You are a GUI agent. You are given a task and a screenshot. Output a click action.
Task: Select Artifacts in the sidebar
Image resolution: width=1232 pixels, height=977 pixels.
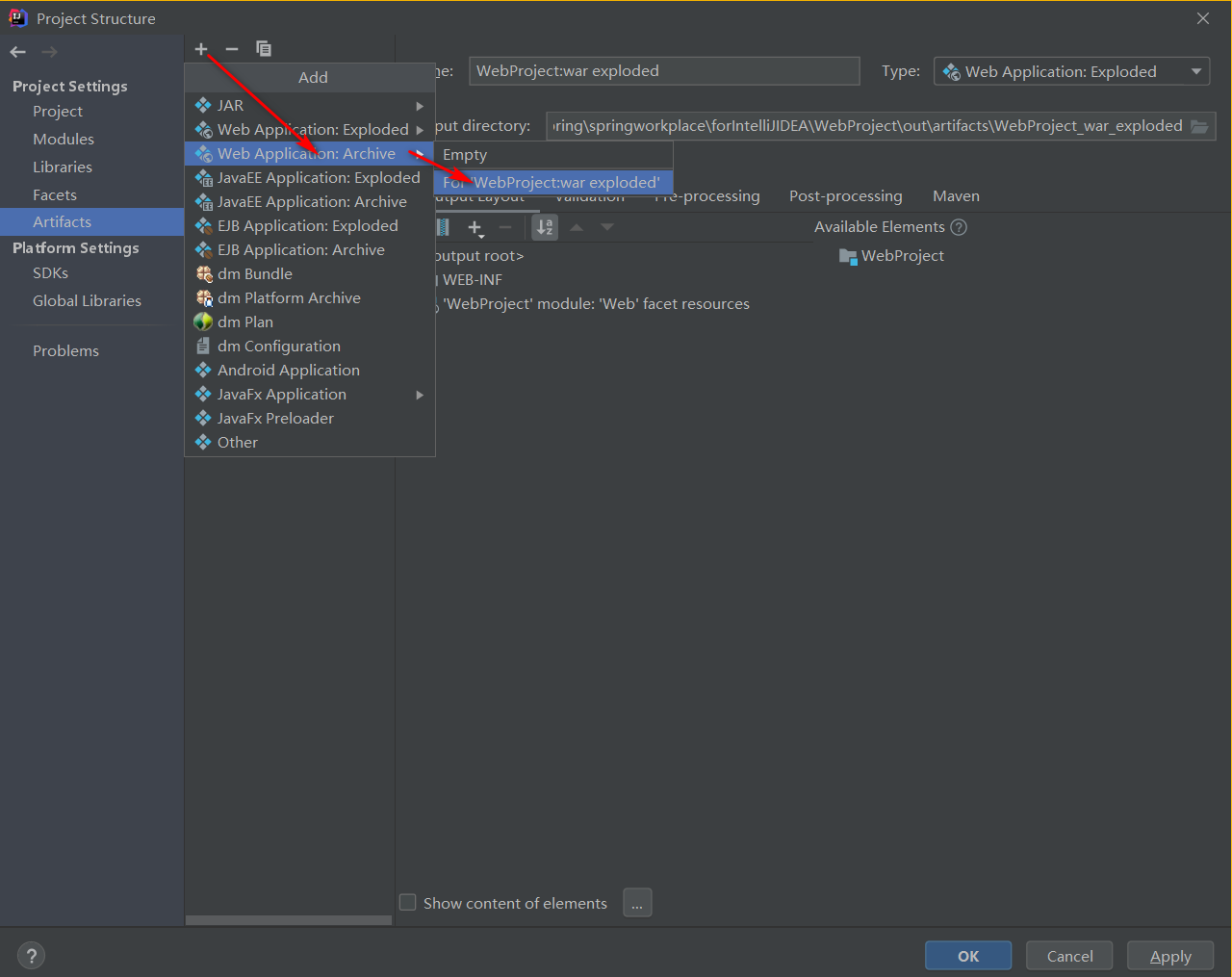(91, 222)
